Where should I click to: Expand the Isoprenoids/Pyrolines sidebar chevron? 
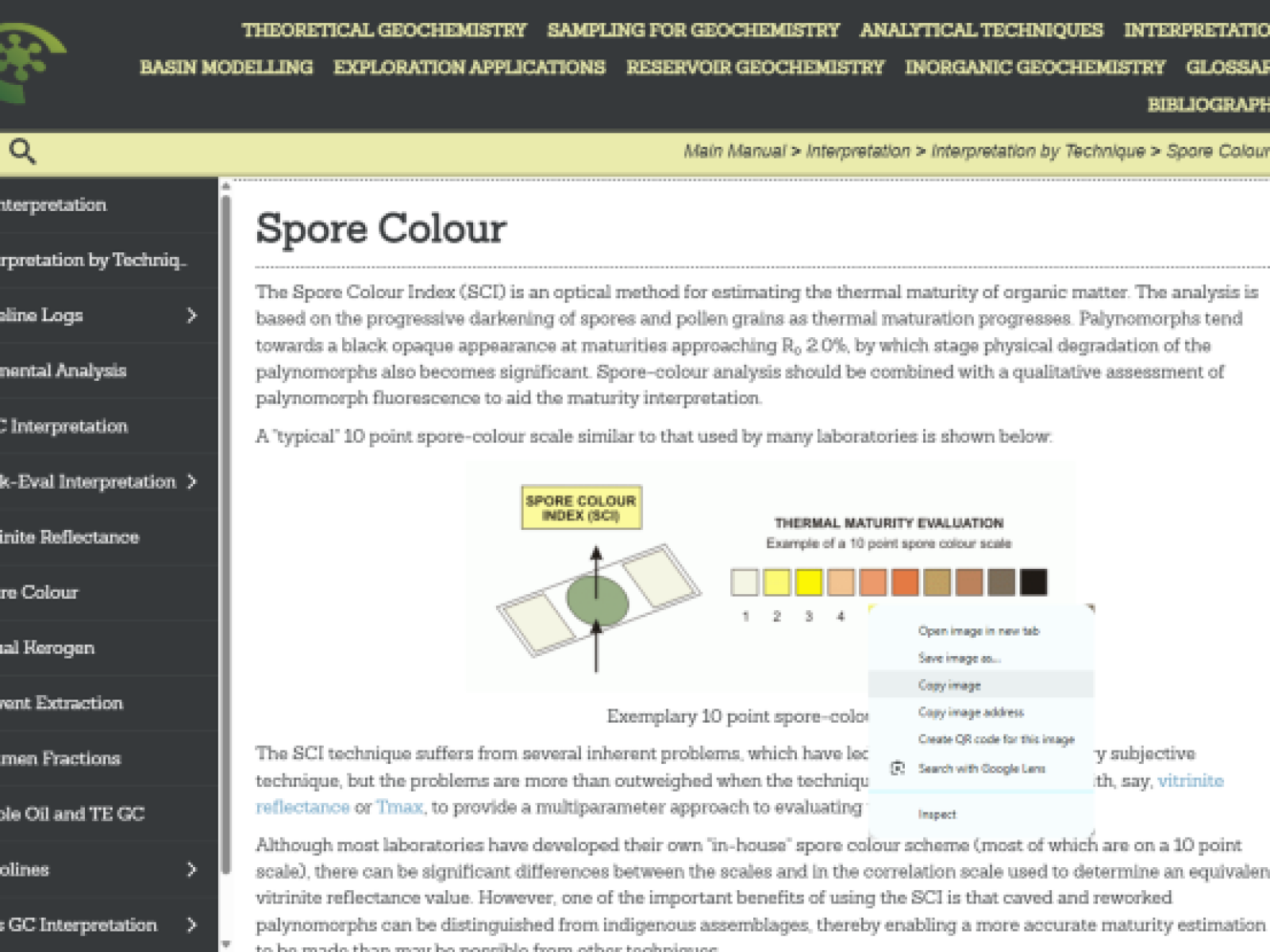[191, 869]
